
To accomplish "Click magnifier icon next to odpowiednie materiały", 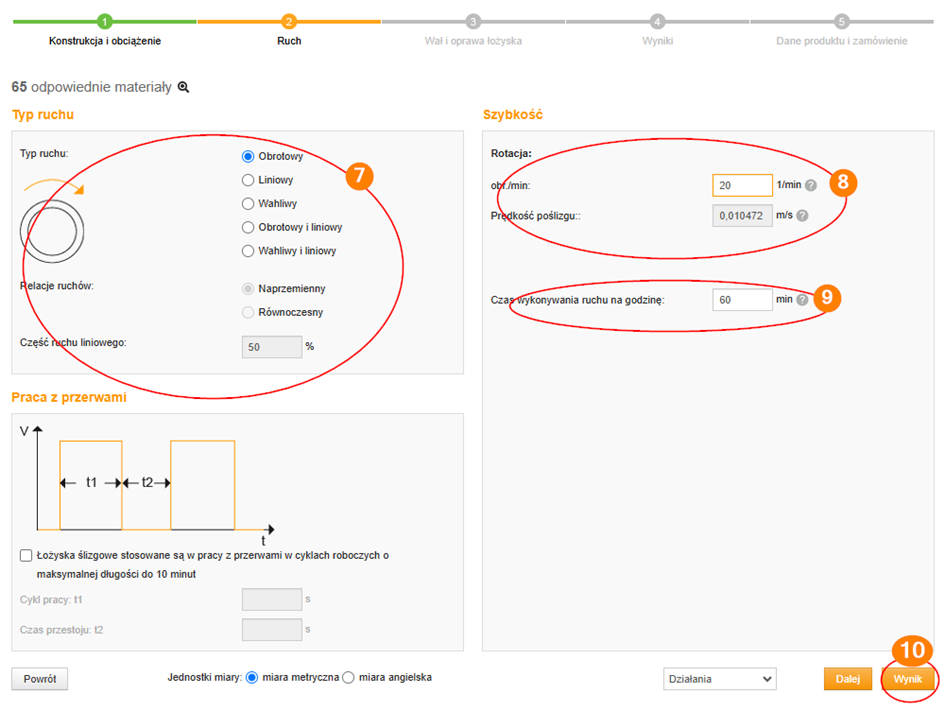I will pyautogui.click(x=183, y=87).
